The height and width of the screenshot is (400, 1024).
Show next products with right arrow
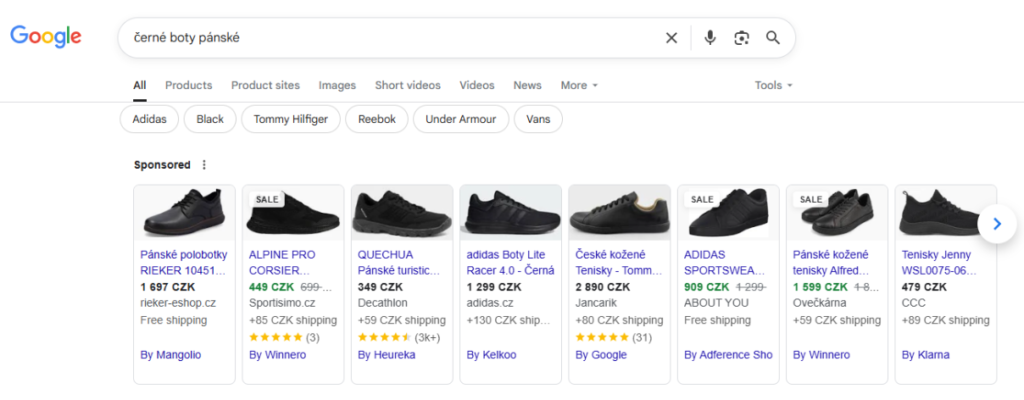997,224
